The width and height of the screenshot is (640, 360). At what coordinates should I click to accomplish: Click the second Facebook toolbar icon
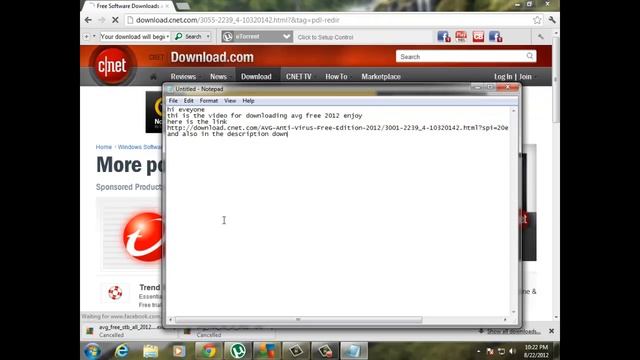pyautogui.click(x=496, y=37)
